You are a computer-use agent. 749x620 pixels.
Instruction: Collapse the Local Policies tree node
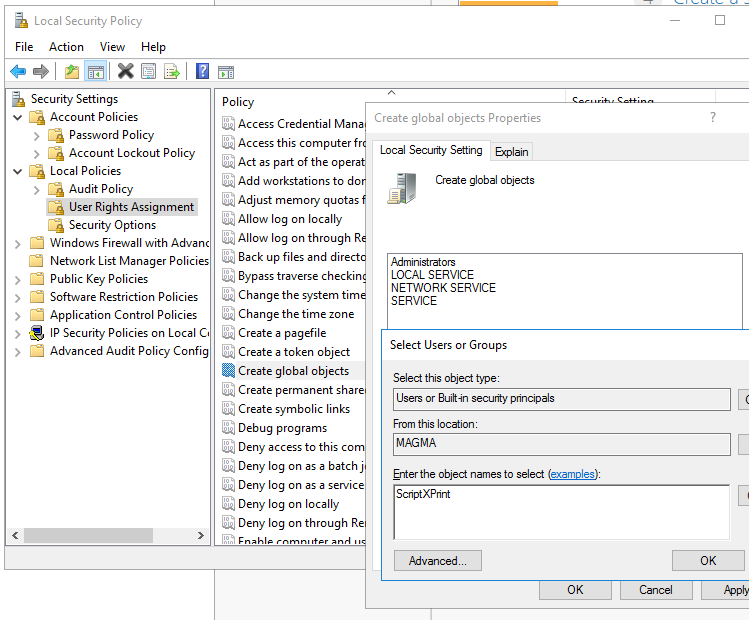coord(18,171)
